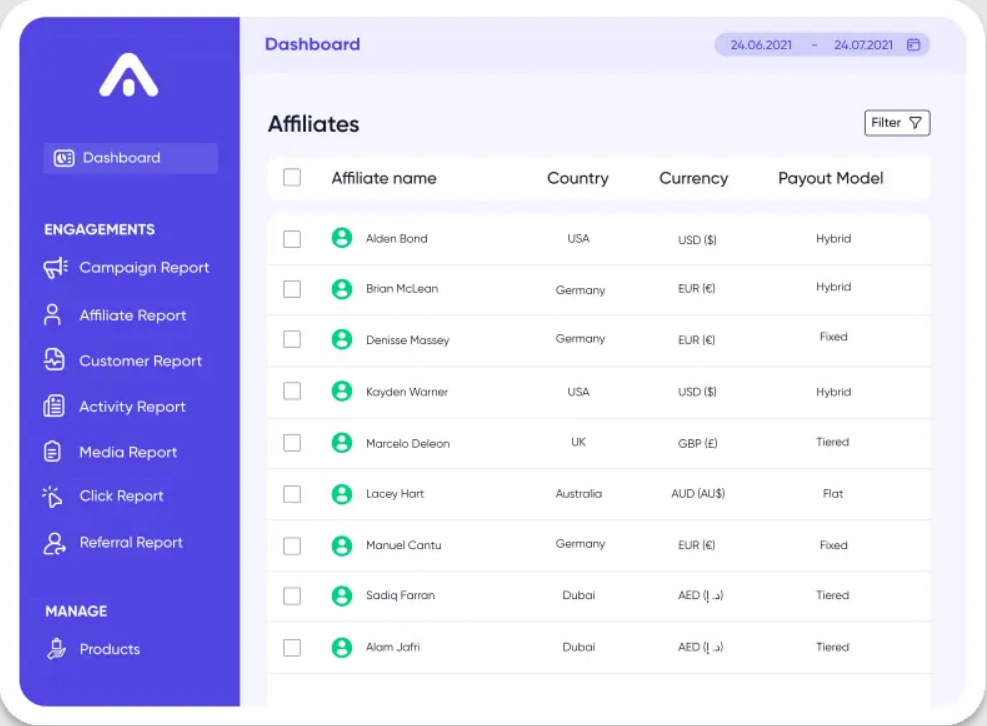Screen dimensions: 987x726
Task: Click the Flat payout model cell
Action: 833,494
